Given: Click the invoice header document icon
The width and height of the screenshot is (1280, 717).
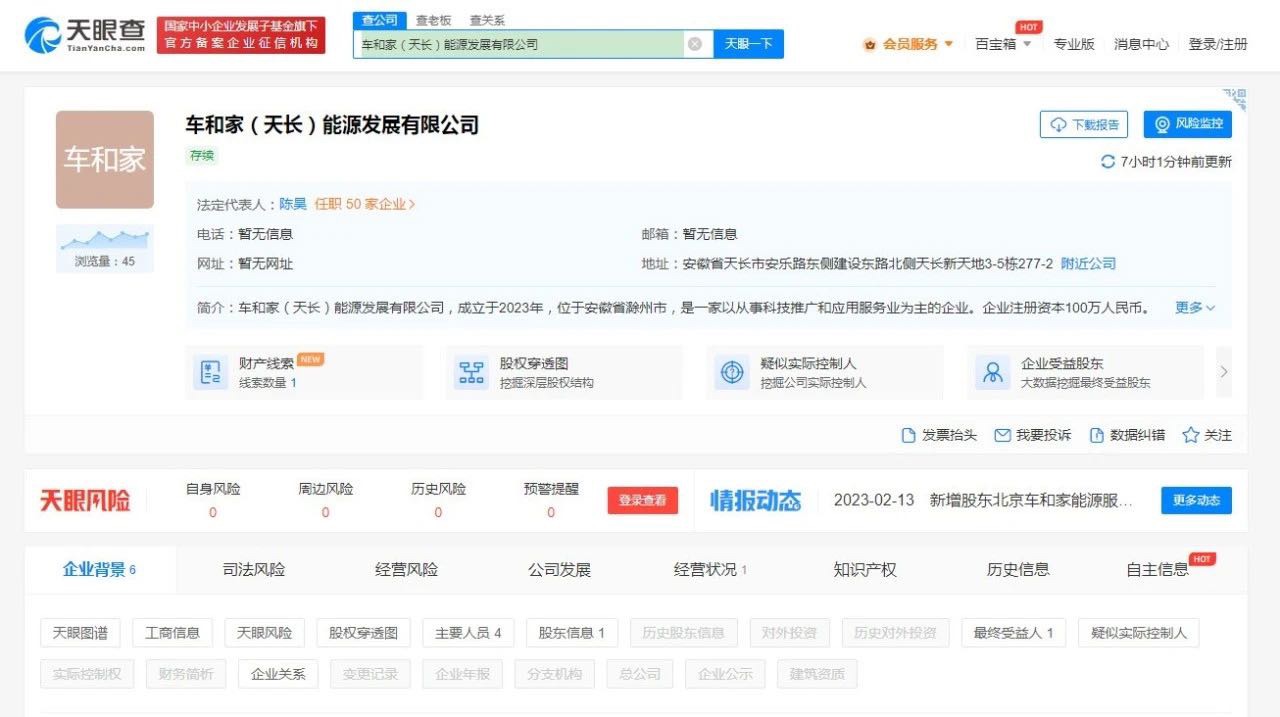Looking at the screenshot, I should pos(908,435).
